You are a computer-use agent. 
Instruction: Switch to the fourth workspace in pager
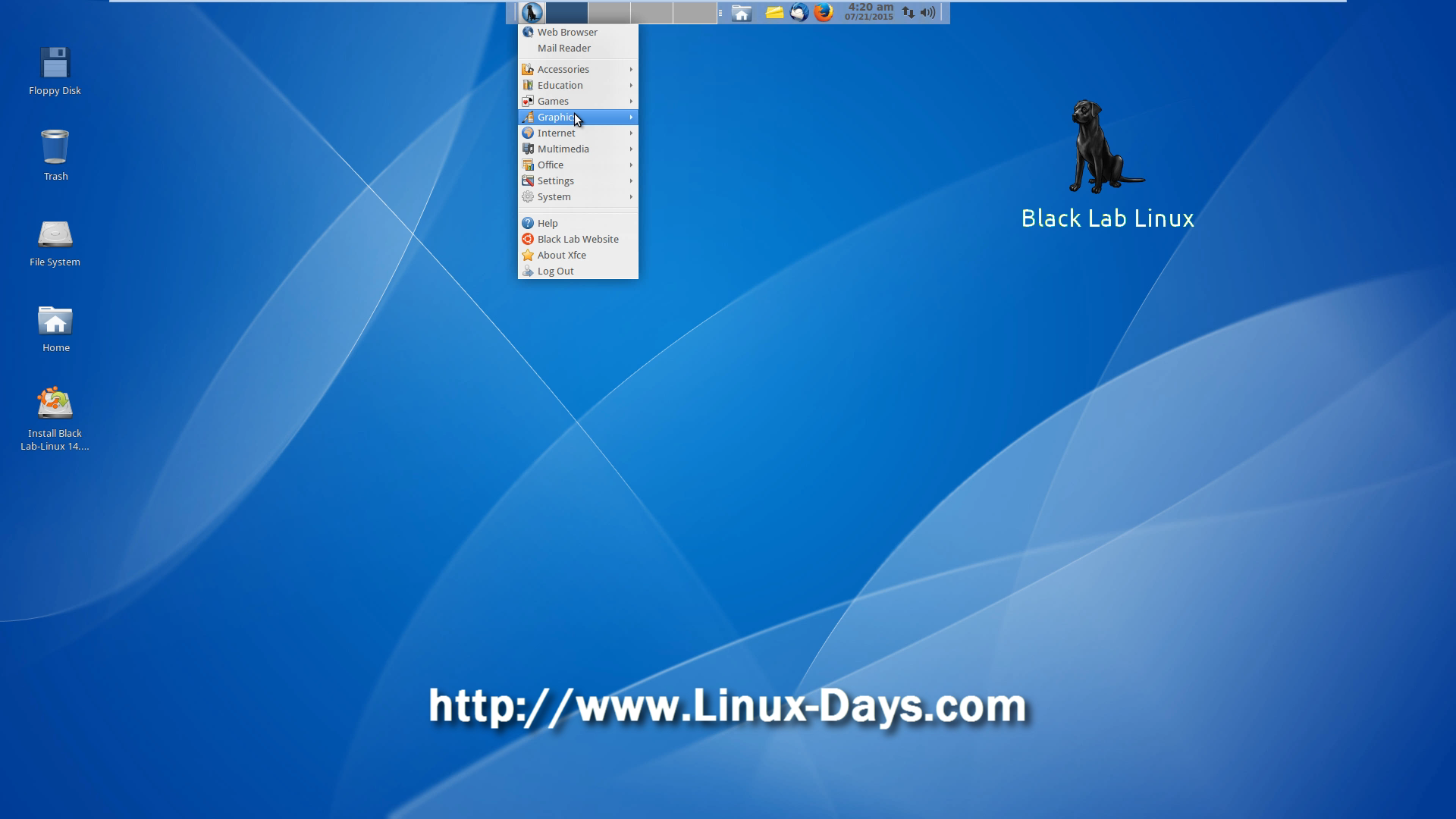(x=695, y=12)
